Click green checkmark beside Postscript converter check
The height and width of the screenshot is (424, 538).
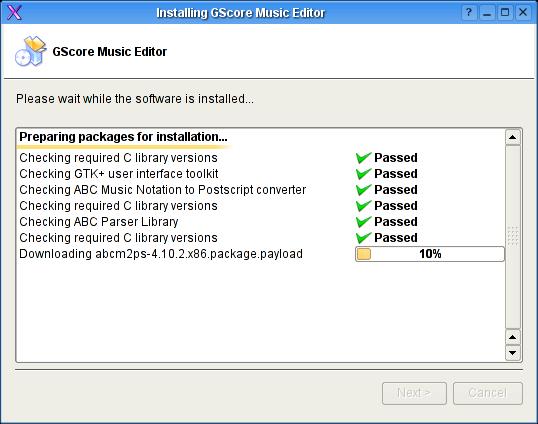point(363,190)
